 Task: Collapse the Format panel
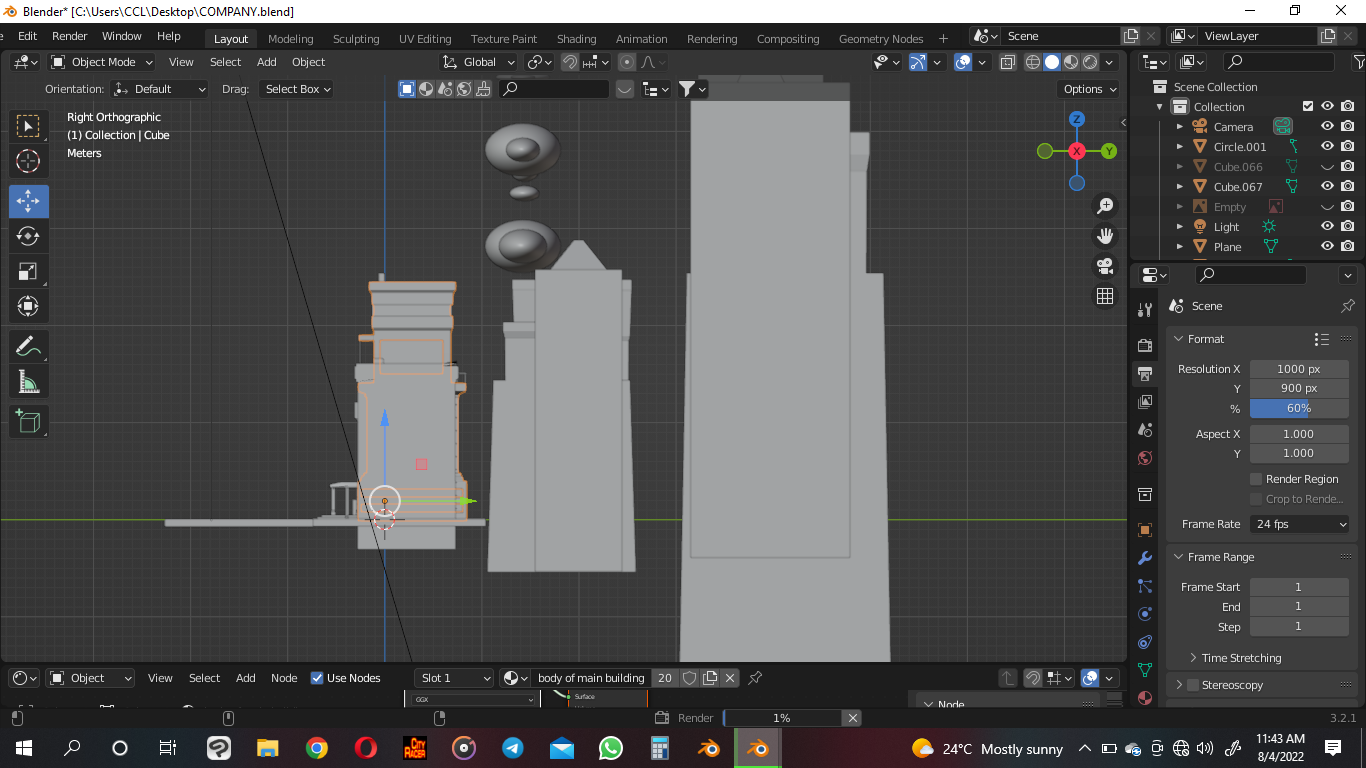click(x=1206, y=339)
